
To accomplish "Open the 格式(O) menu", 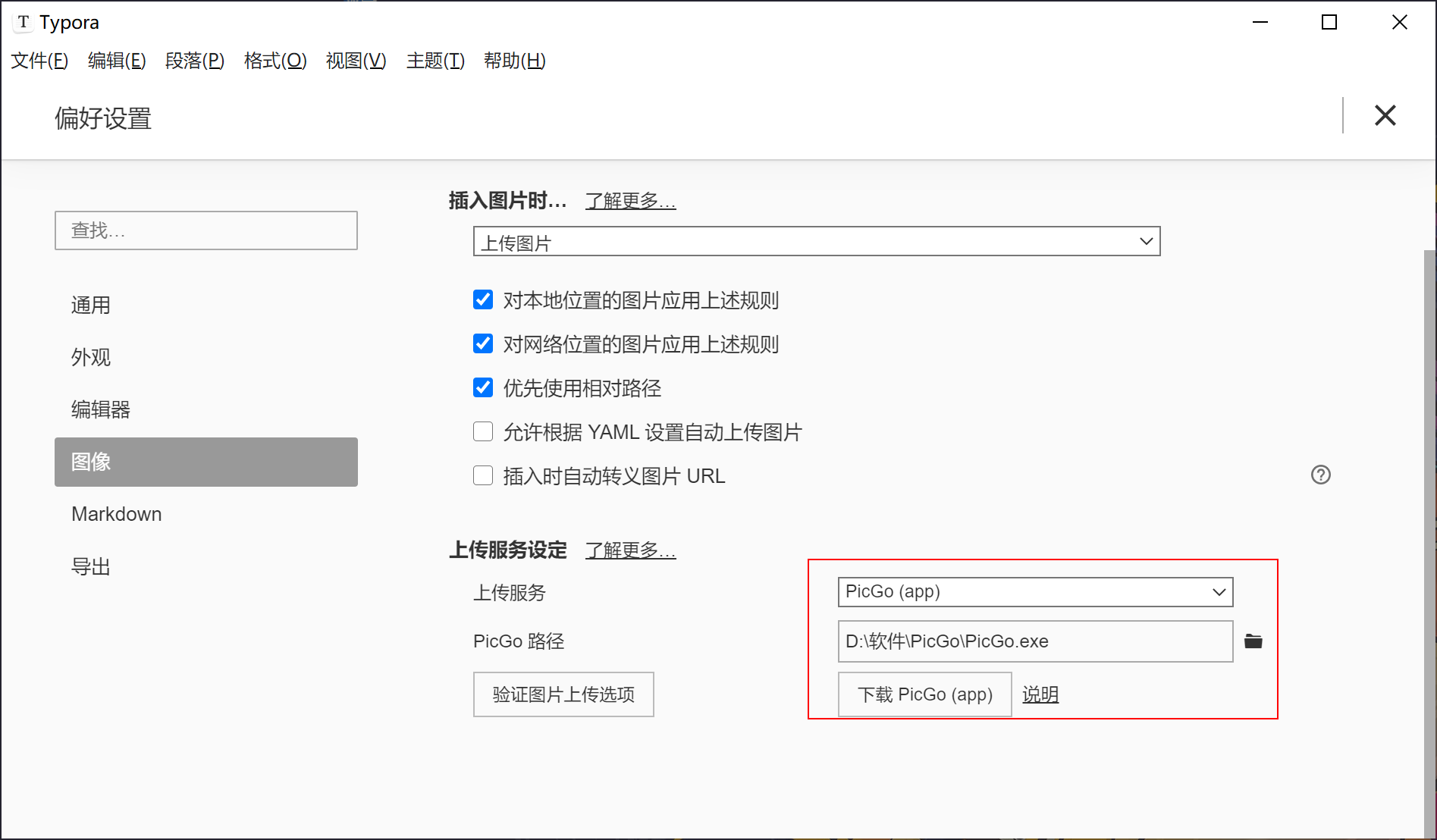I will (275, 61).
